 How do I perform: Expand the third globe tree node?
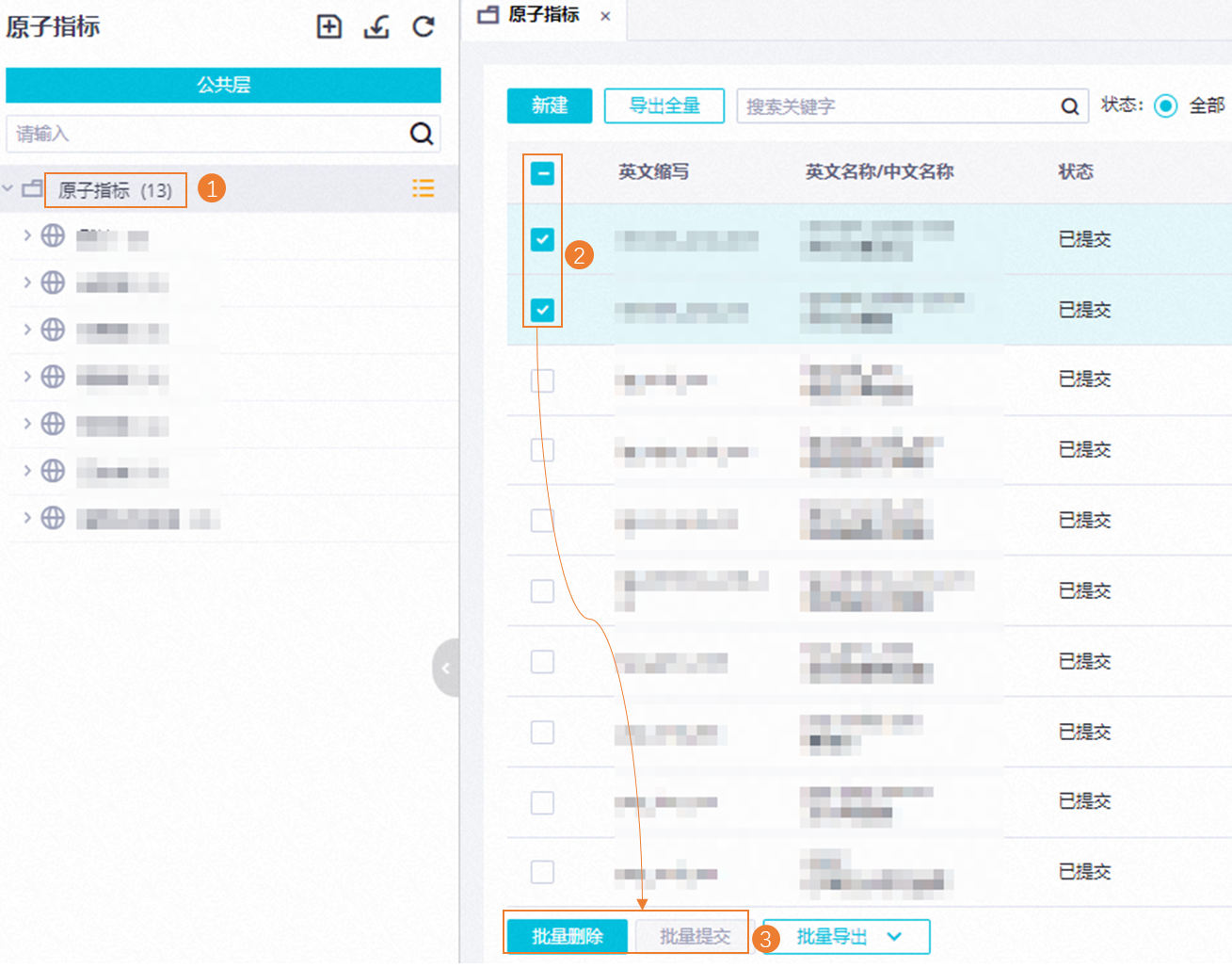point(27,330)
